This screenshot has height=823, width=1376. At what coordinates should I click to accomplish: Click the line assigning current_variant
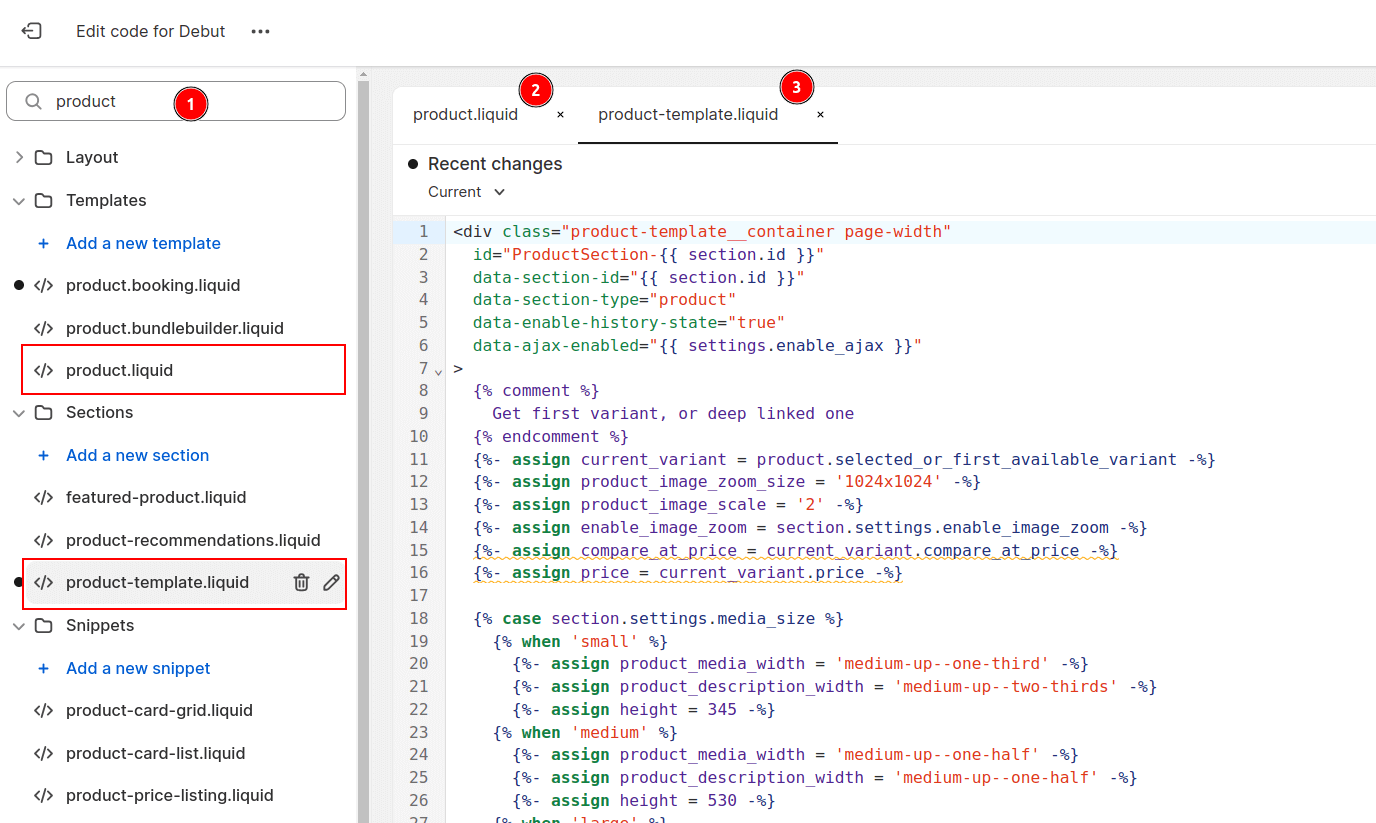(x=844, y=459)
